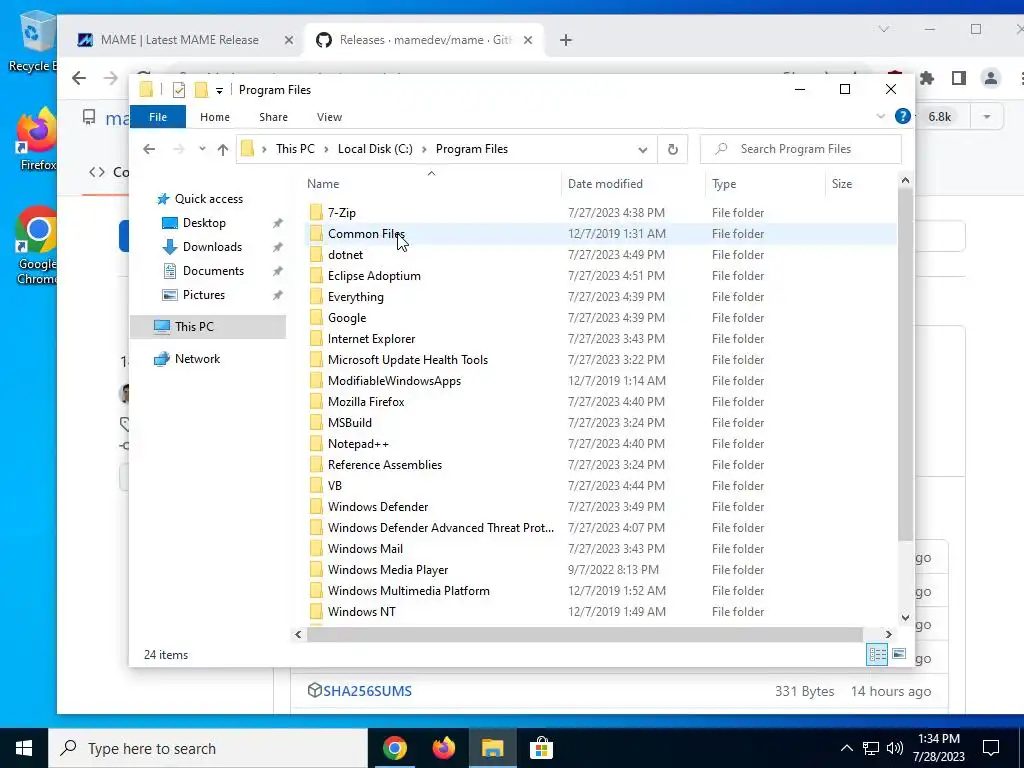Select the Google folder icon
Screen dimensions: 1024x768
316,317
